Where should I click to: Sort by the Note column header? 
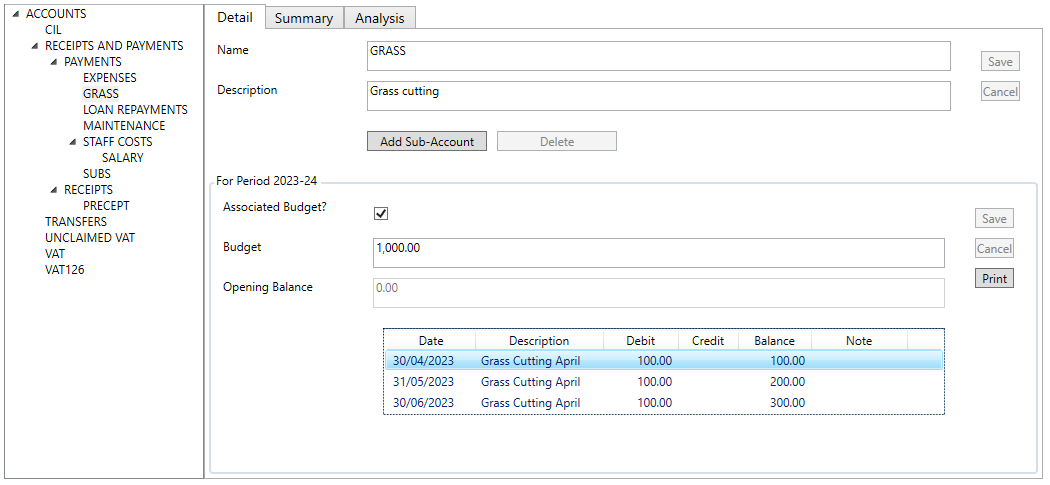tap(859, 341)
